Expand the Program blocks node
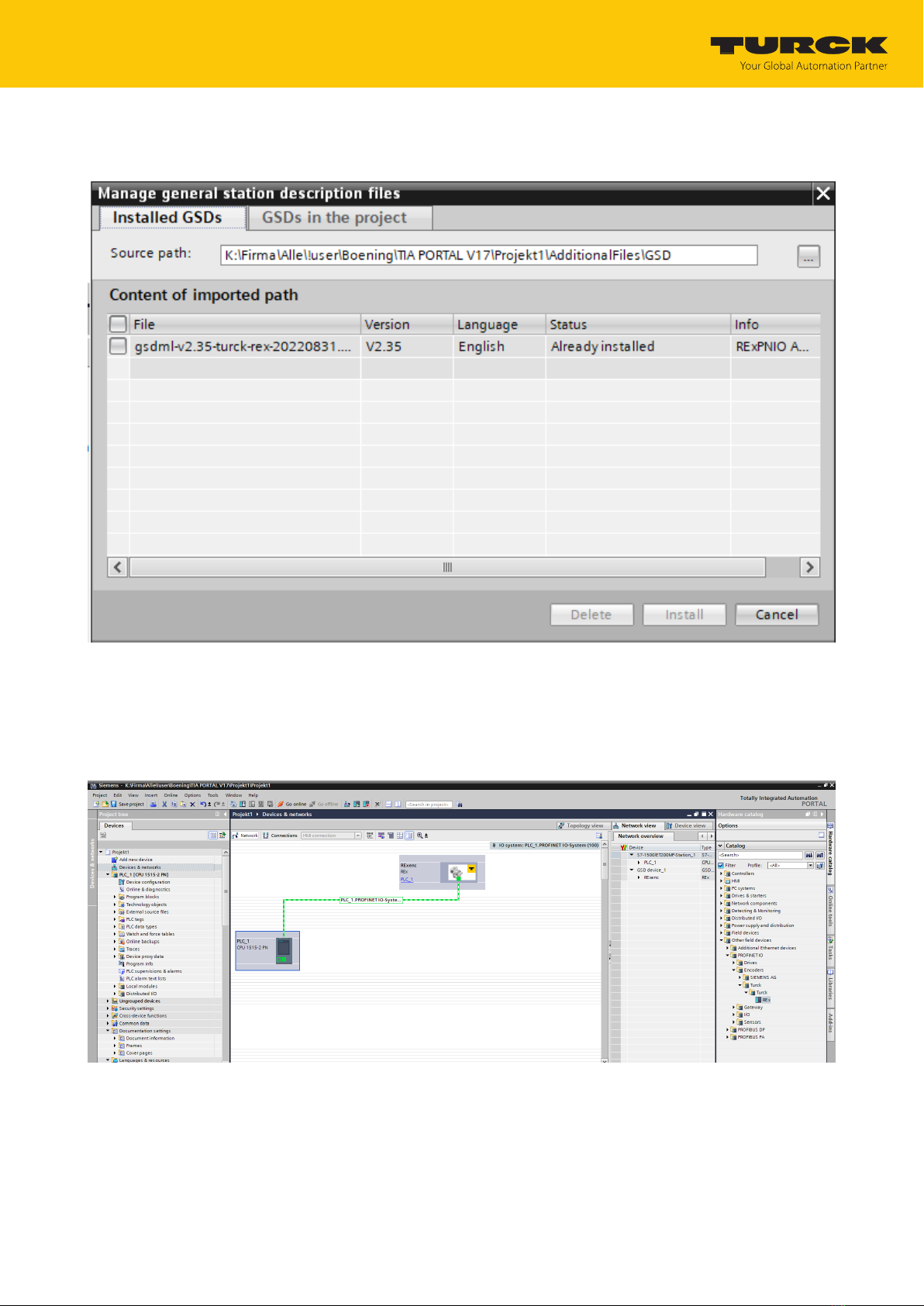The image size is (924, 1306). [x=115, y=897]
